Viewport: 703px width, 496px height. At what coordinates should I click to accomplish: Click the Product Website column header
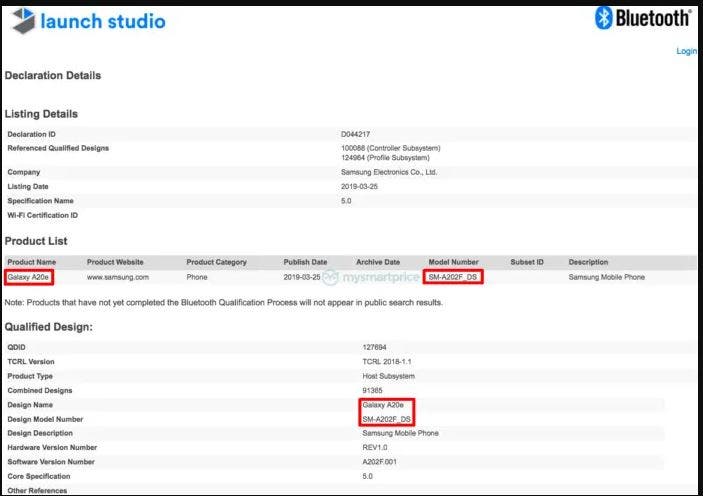click(x=115, y=262)
